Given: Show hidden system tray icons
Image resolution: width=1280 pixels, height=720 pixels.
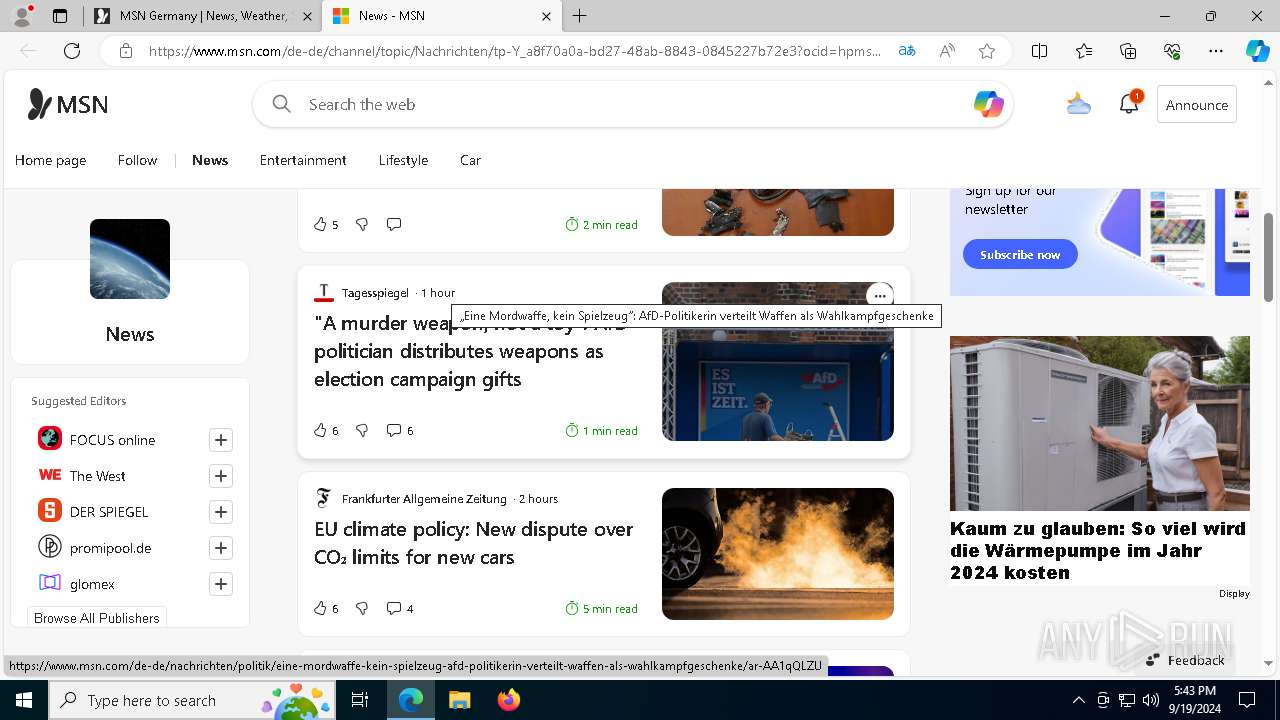Looking at the screenshot, I should point(1078,700).
